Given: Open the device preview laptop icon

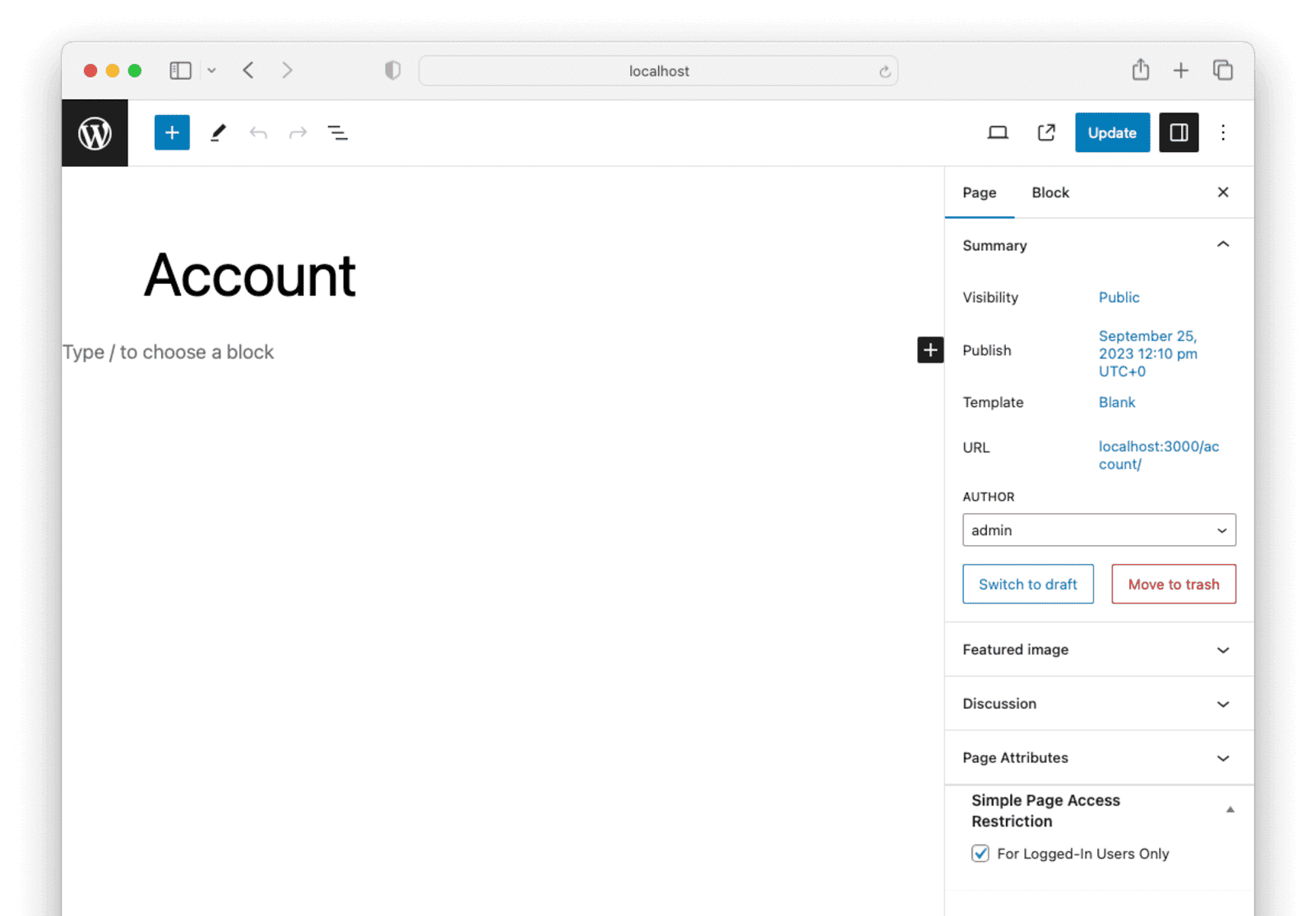Looking at the screenshot, I should coord(998,133).
